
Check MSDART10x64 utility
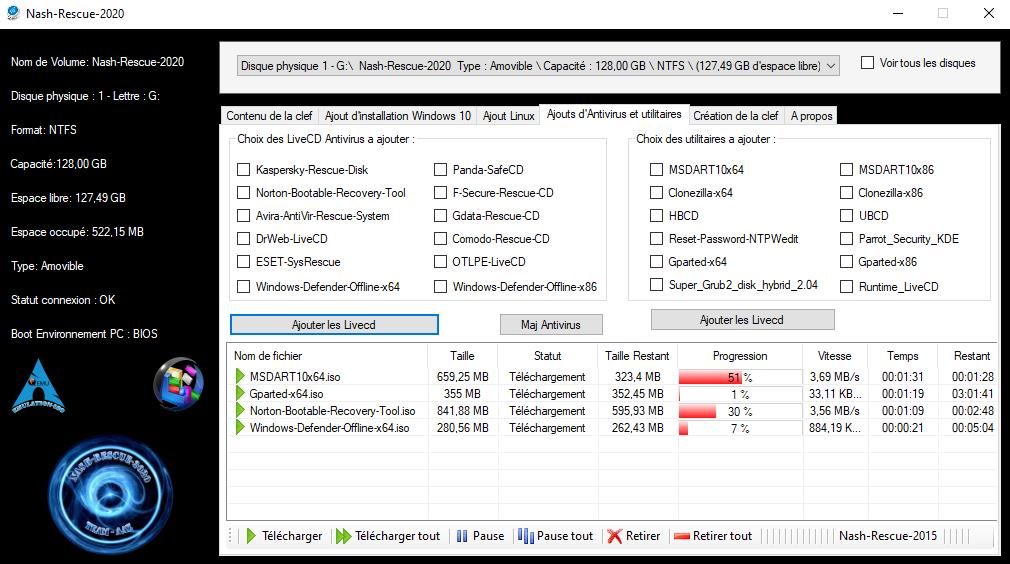(x=656, y=169)
